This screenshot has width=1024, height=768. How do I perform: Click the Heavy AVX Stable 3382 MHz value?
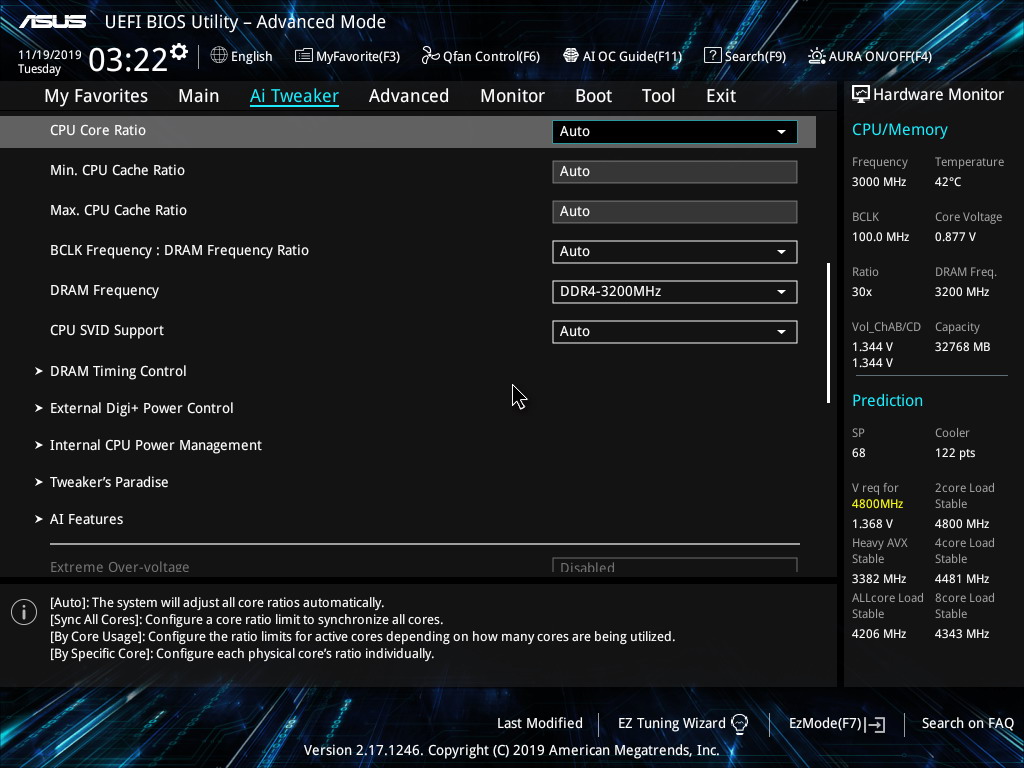(878, 579)
